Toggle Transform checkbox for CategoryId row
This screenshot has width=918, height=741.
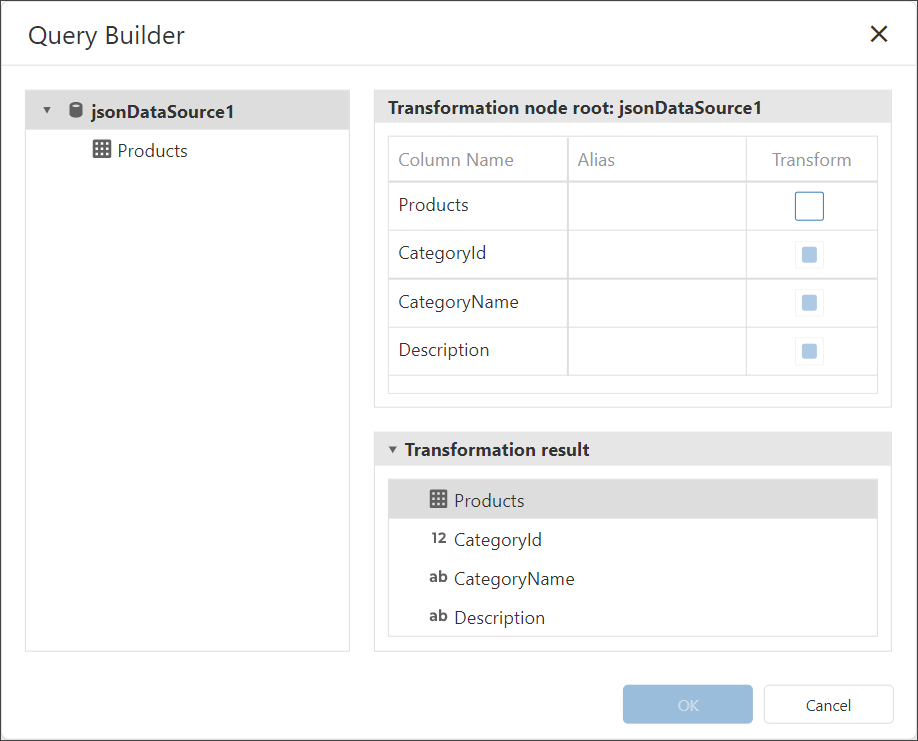809,254
